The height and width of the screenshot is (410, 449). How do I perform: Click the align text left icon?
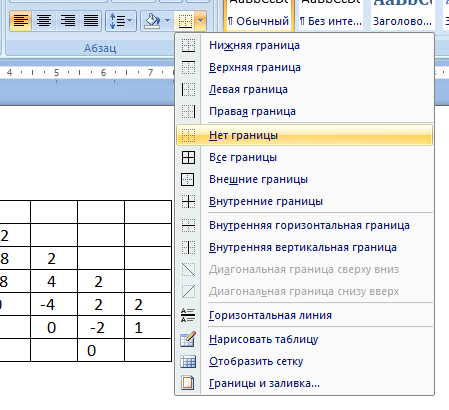[x=21, y=21]
